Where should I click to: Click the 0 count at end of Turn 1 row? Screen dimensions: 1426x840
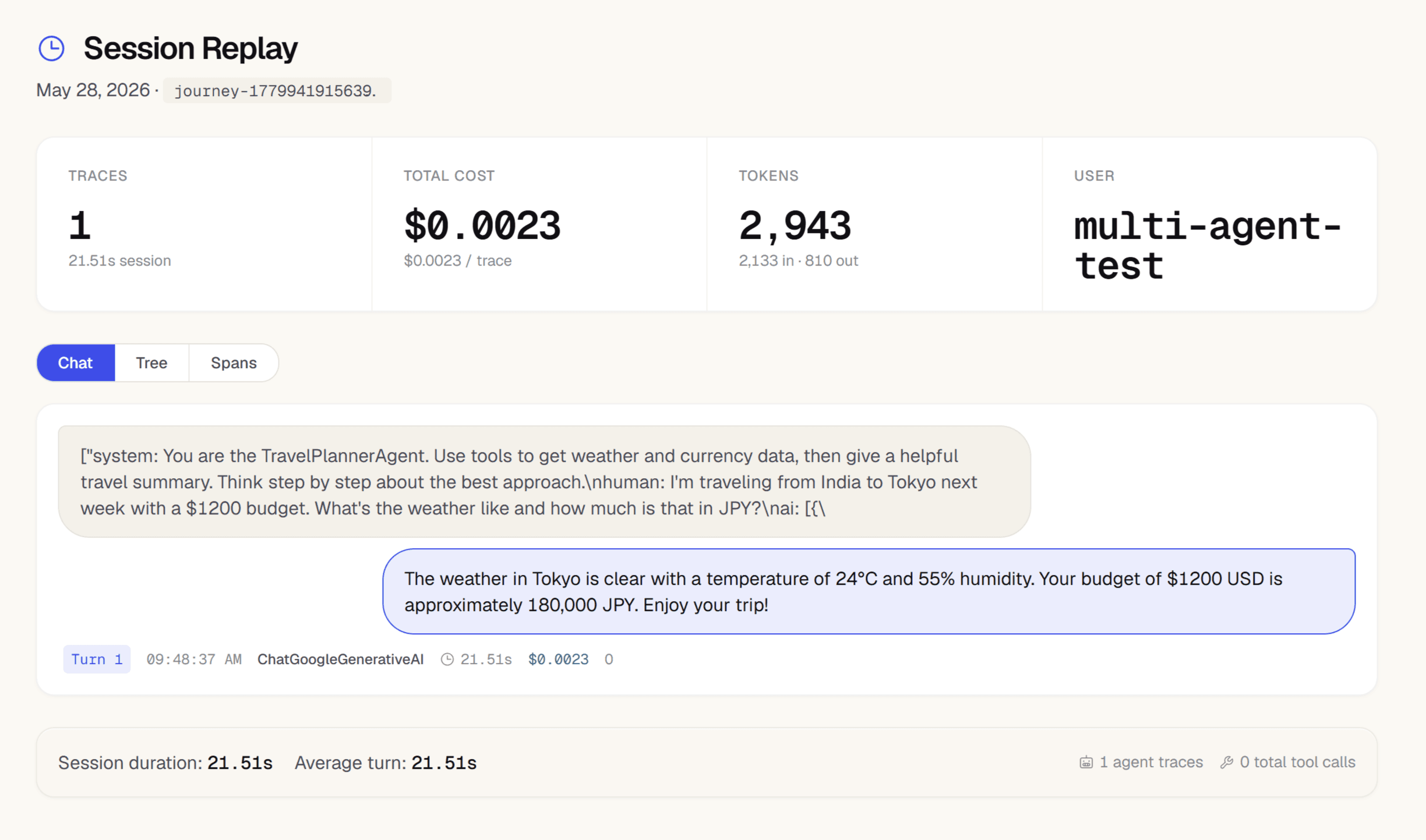pyautogui.click(x=608, y=659)
